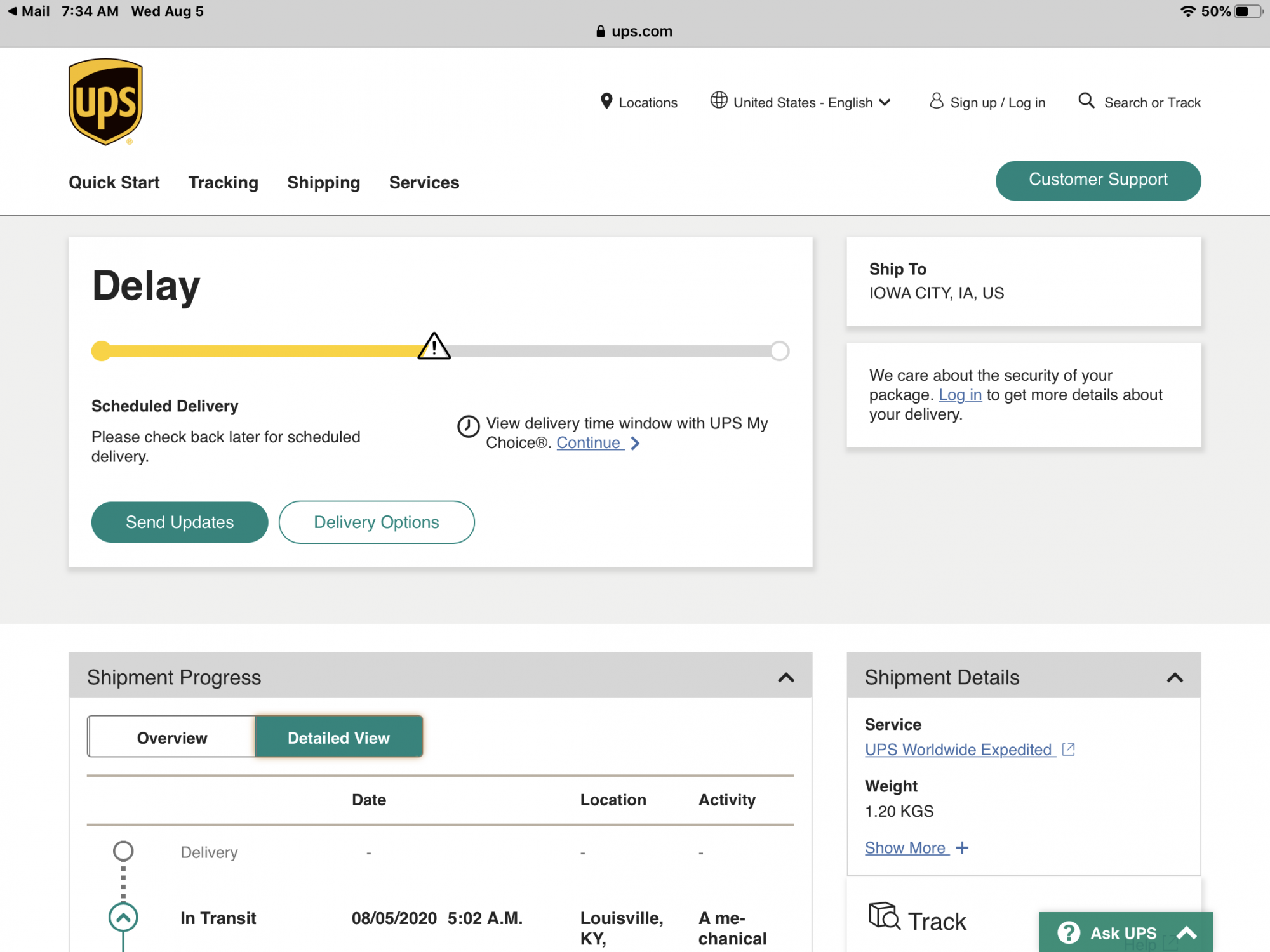Click the IOWA CITY, IA, US address
Image resolution: width=1270 pixels, height=952 pixels.
click(937, 293)
